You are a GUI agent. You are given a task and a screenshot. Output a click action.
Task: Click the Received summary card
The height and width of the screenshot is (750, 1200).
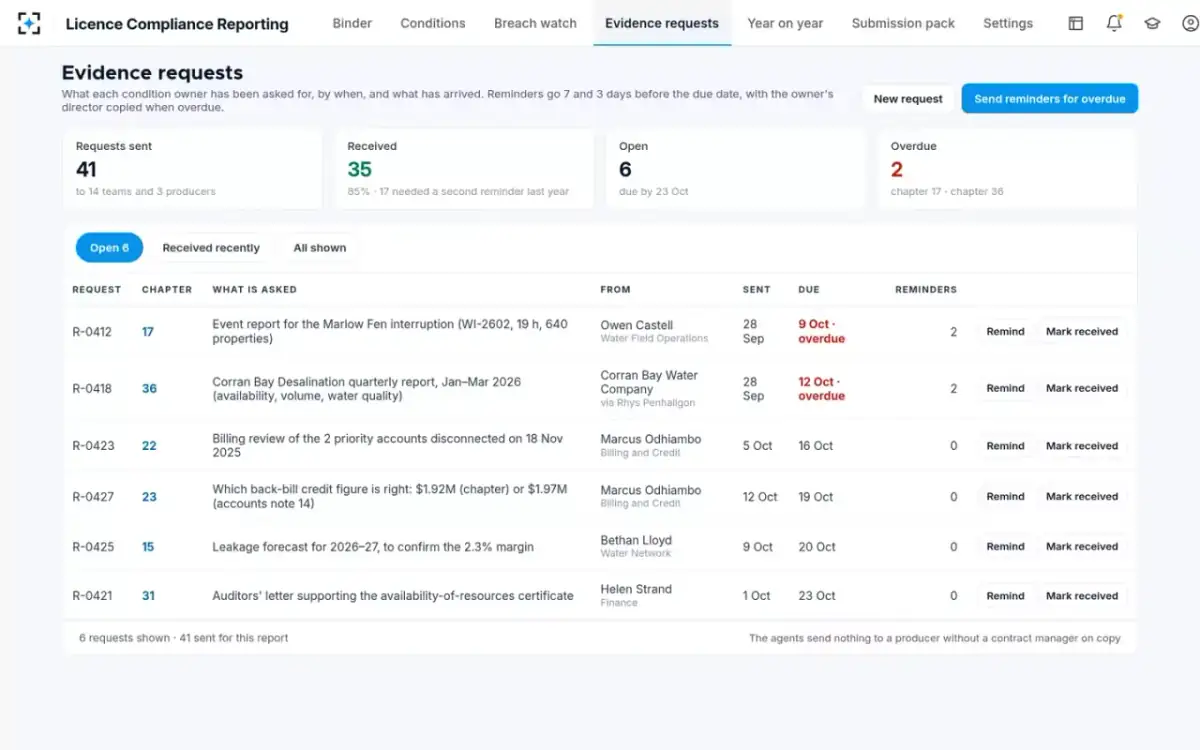pos(463,169)
